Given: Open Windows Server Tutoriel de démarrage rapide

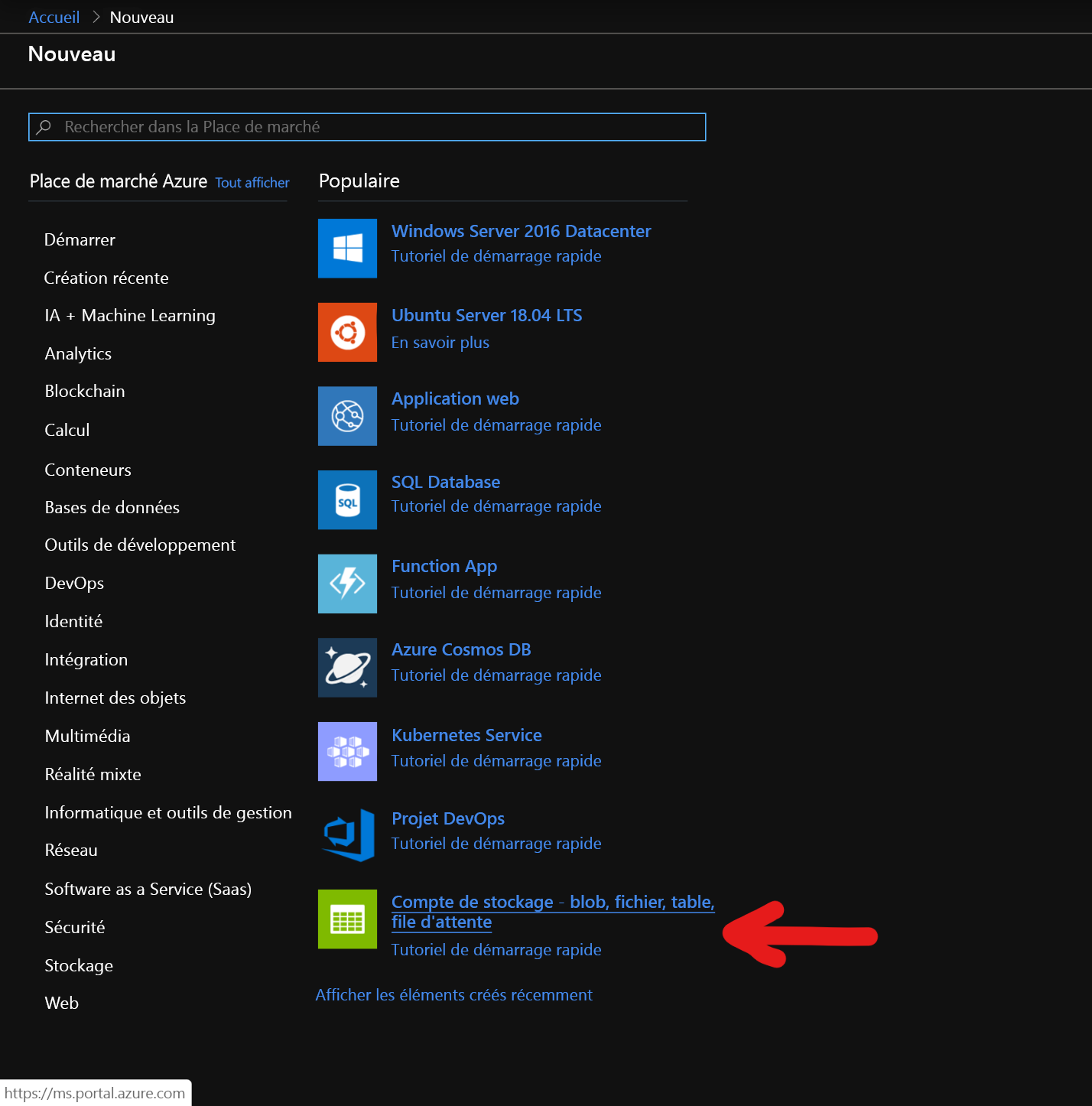Looking at the screenshot, I should point(496,256).
